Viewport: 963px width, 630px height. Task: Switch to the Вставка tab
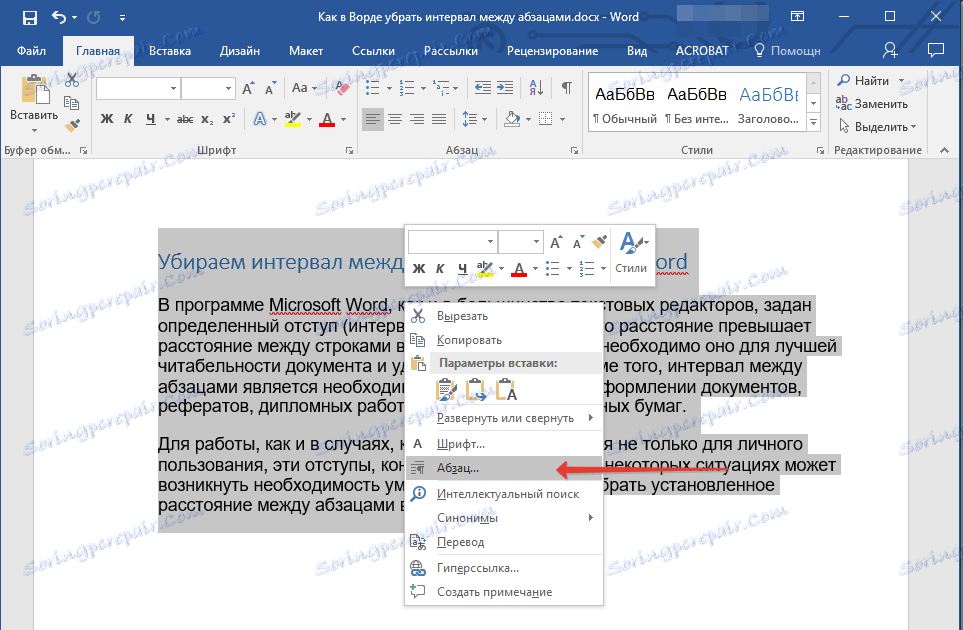click(170, 51)
